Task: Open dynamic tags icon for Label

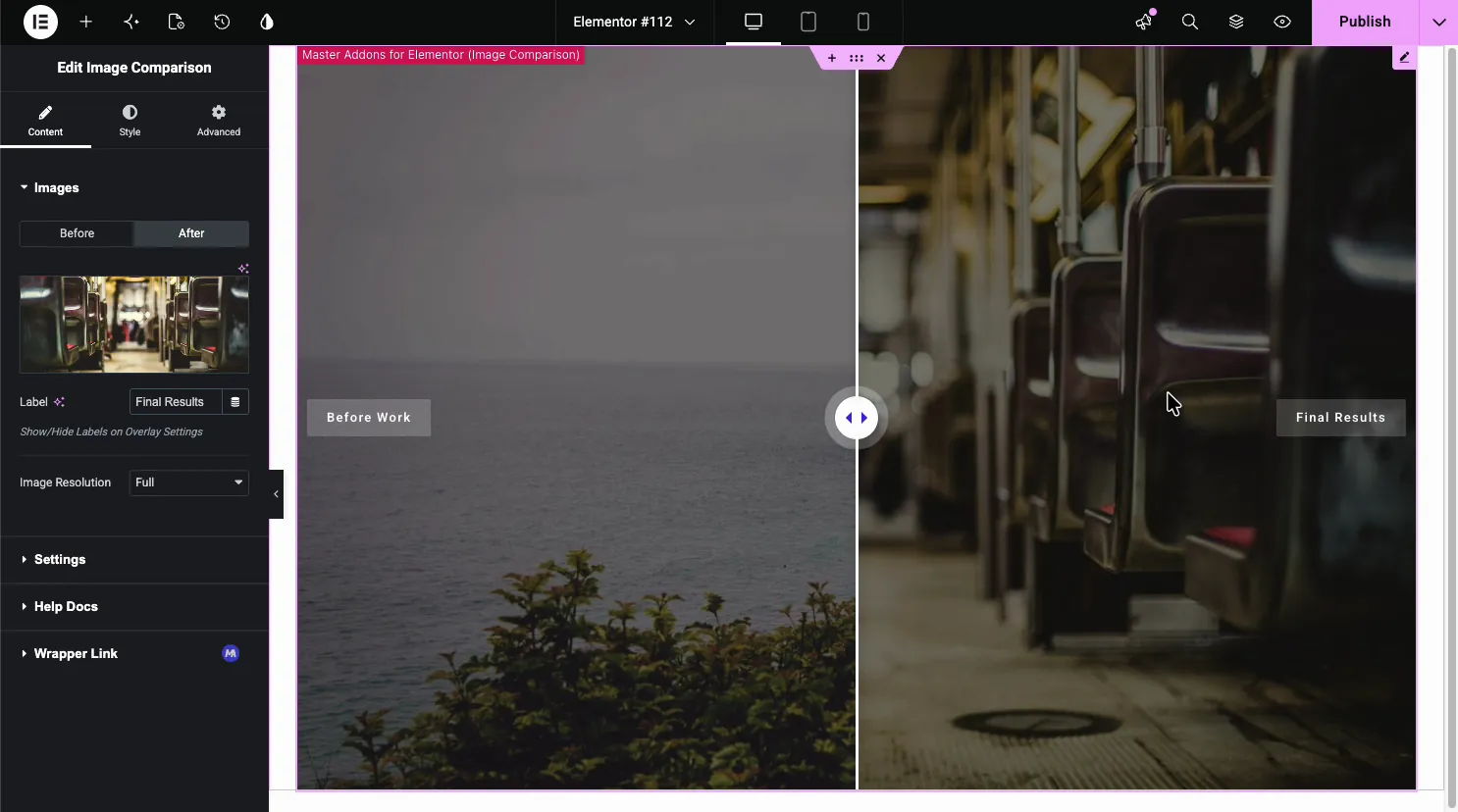Action: 235,402
